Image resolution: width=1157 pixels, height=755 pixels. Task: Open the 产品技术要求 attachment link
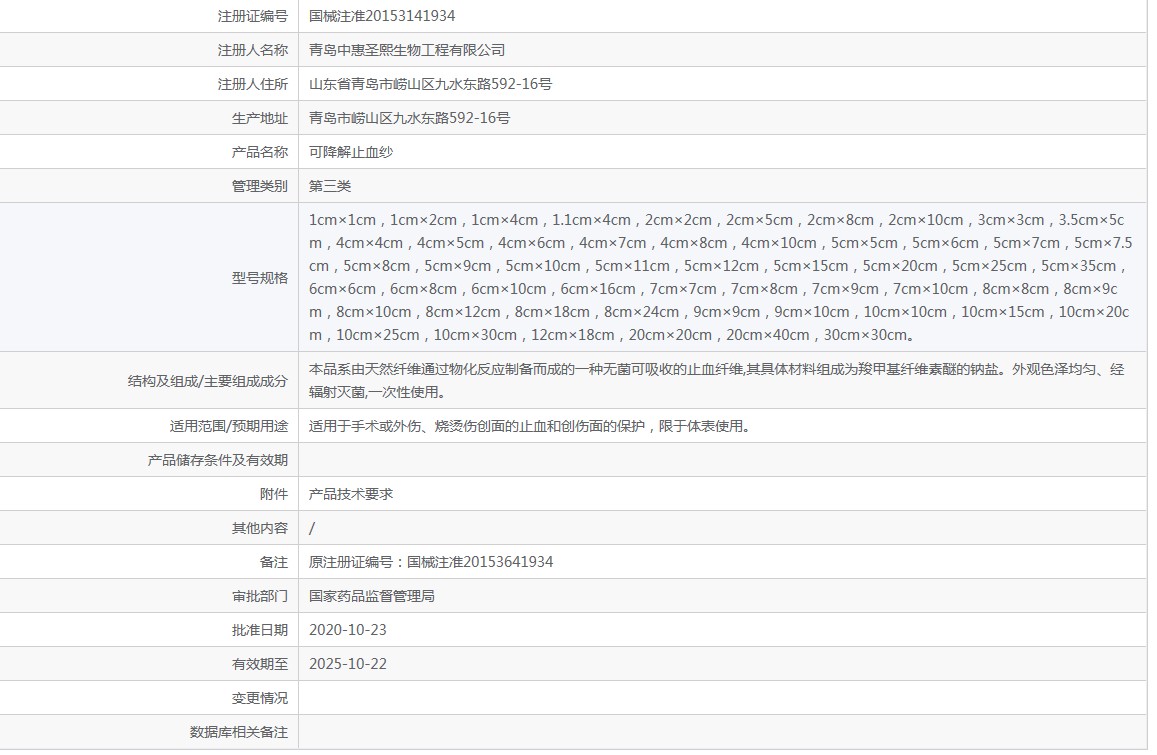(350, 494)
